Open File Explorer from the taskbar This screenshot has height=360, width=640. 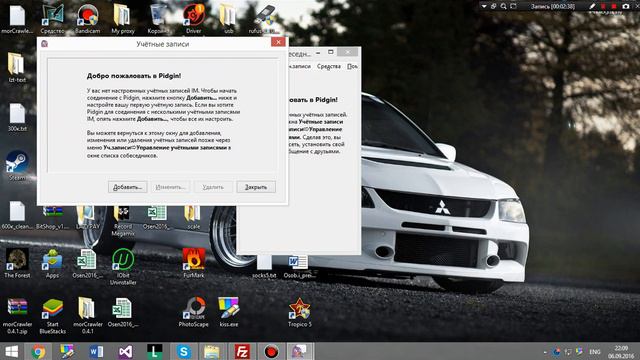tap(212, 351)
